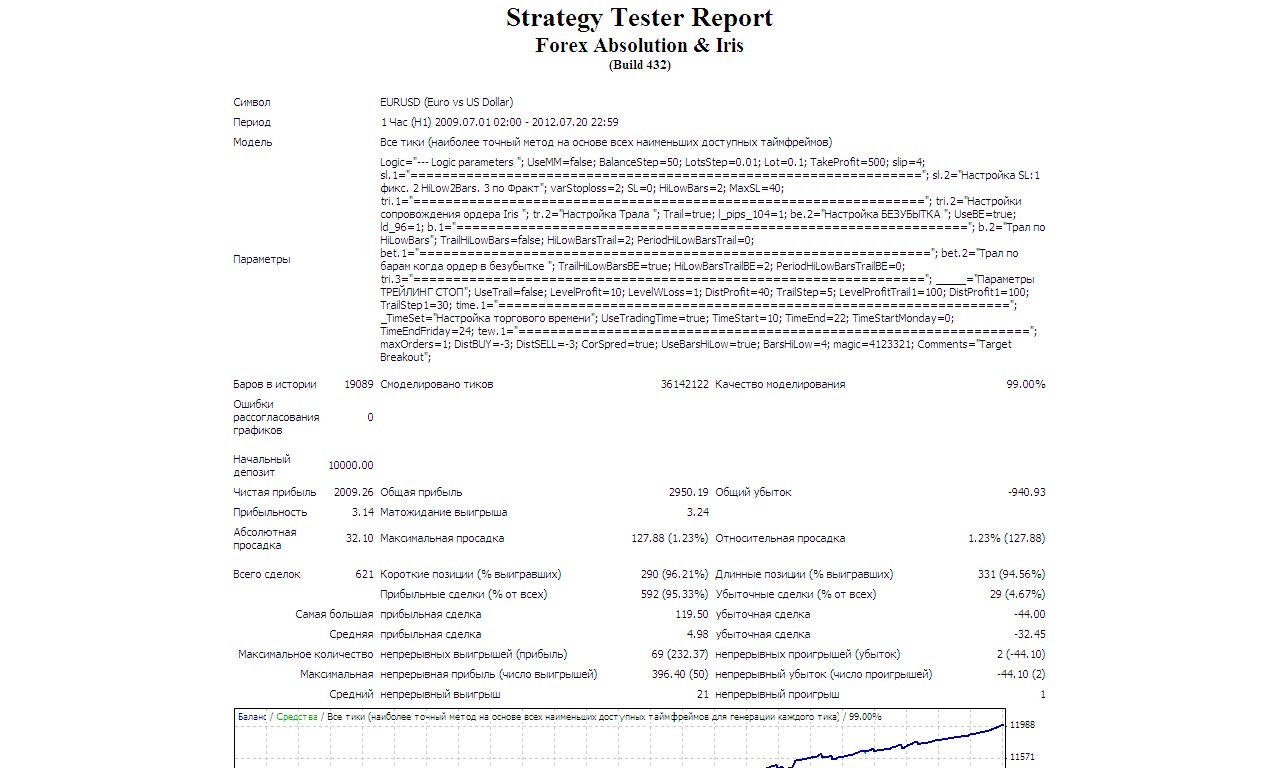Click the 'Модель' row label
This screenshot has width=1280, height=768.
pos(253,142)
